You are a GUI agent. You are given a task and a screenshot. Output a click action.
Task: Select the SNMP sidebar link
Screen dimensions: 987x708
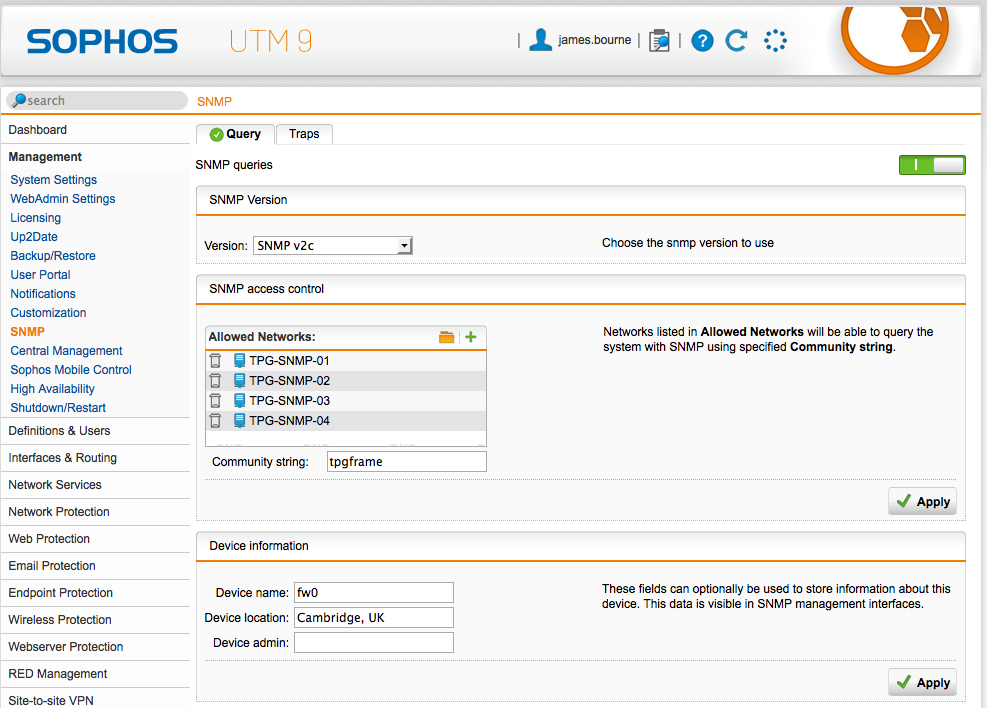click(x=27, y=332)
